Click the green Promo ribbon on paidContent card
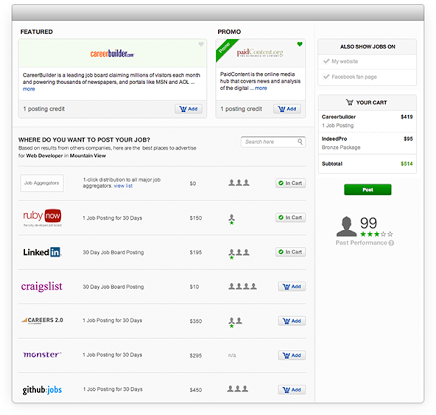 pyautogui.click(x=226, y=49)
